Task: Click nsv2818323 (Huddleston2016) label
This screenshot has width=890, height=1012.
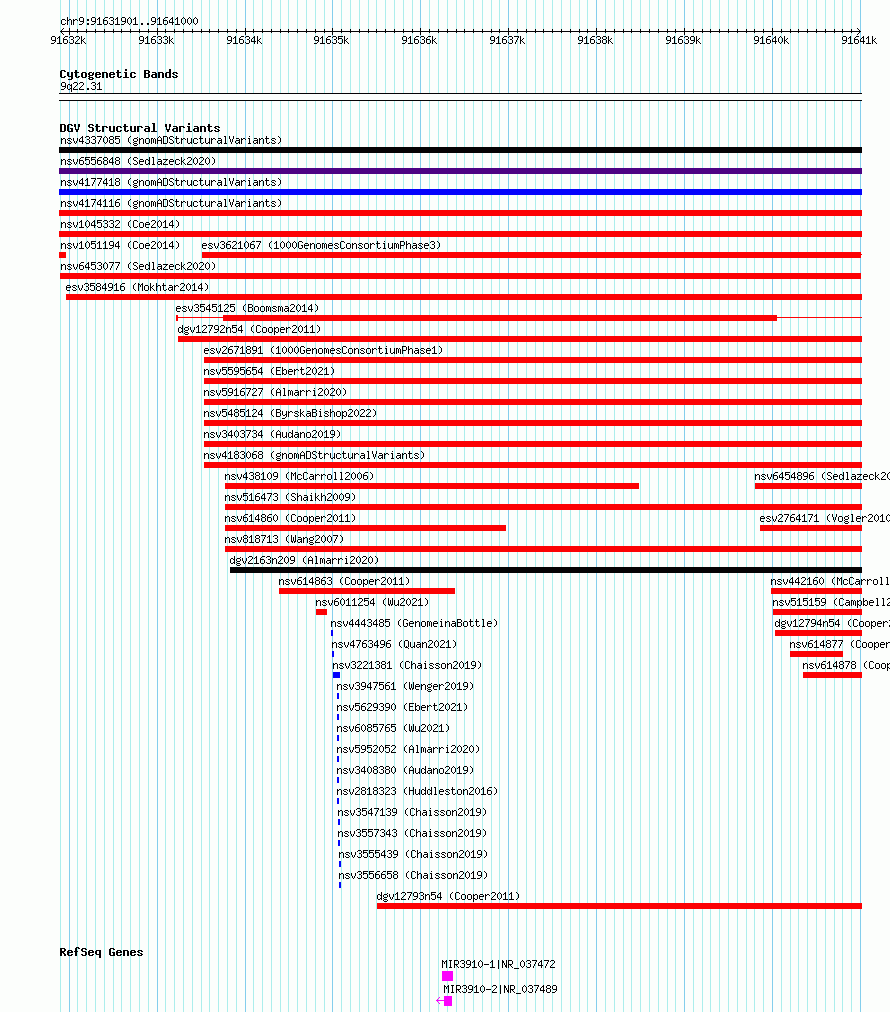Action: coord(418,791)
